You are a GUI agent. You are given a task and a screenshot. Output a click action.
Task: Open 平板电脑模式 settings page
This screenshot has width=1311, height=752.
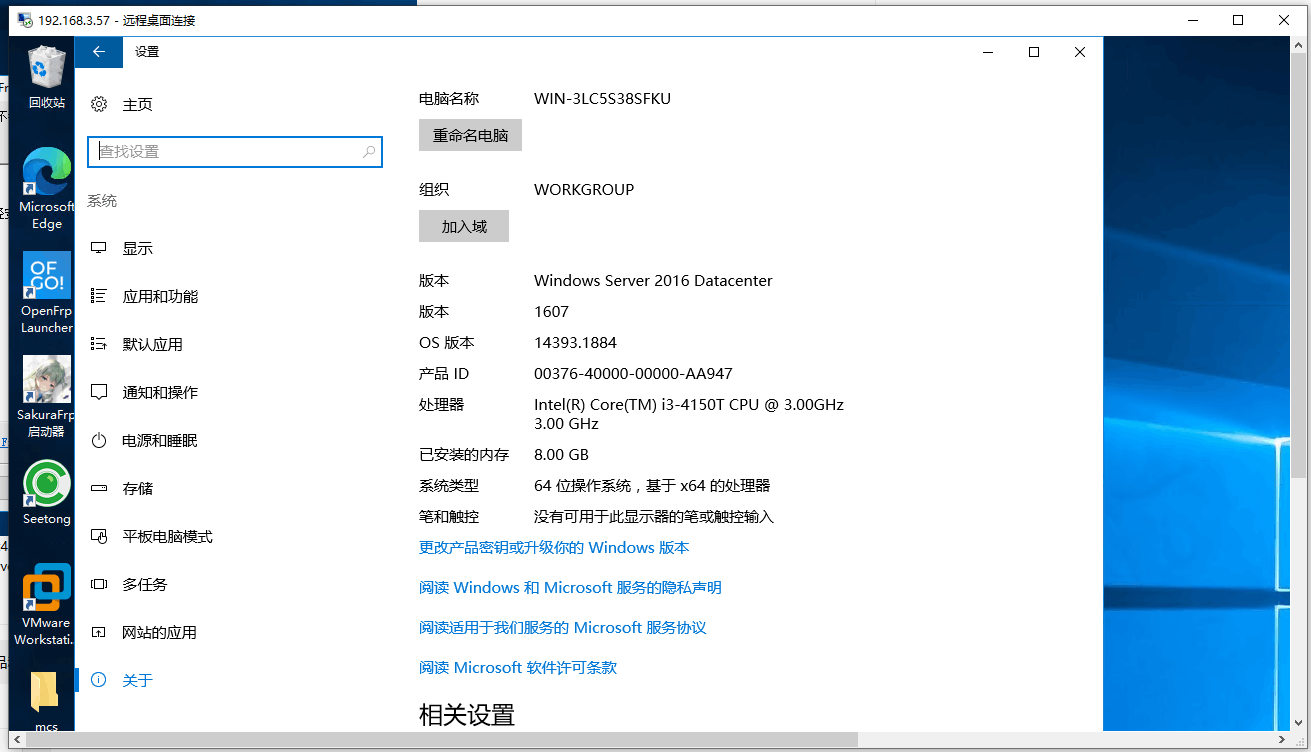tap(167, 536)
